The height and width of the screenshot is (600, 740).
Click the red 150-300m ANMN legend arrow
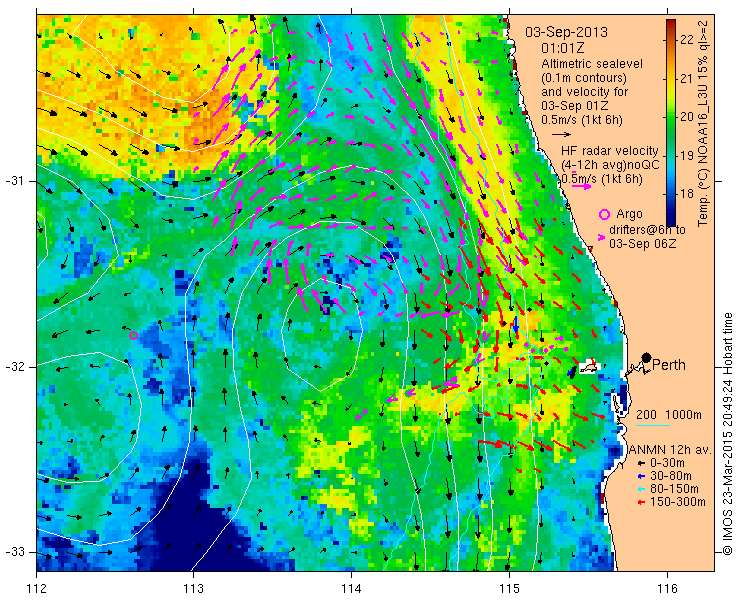[x=640, y=502]
